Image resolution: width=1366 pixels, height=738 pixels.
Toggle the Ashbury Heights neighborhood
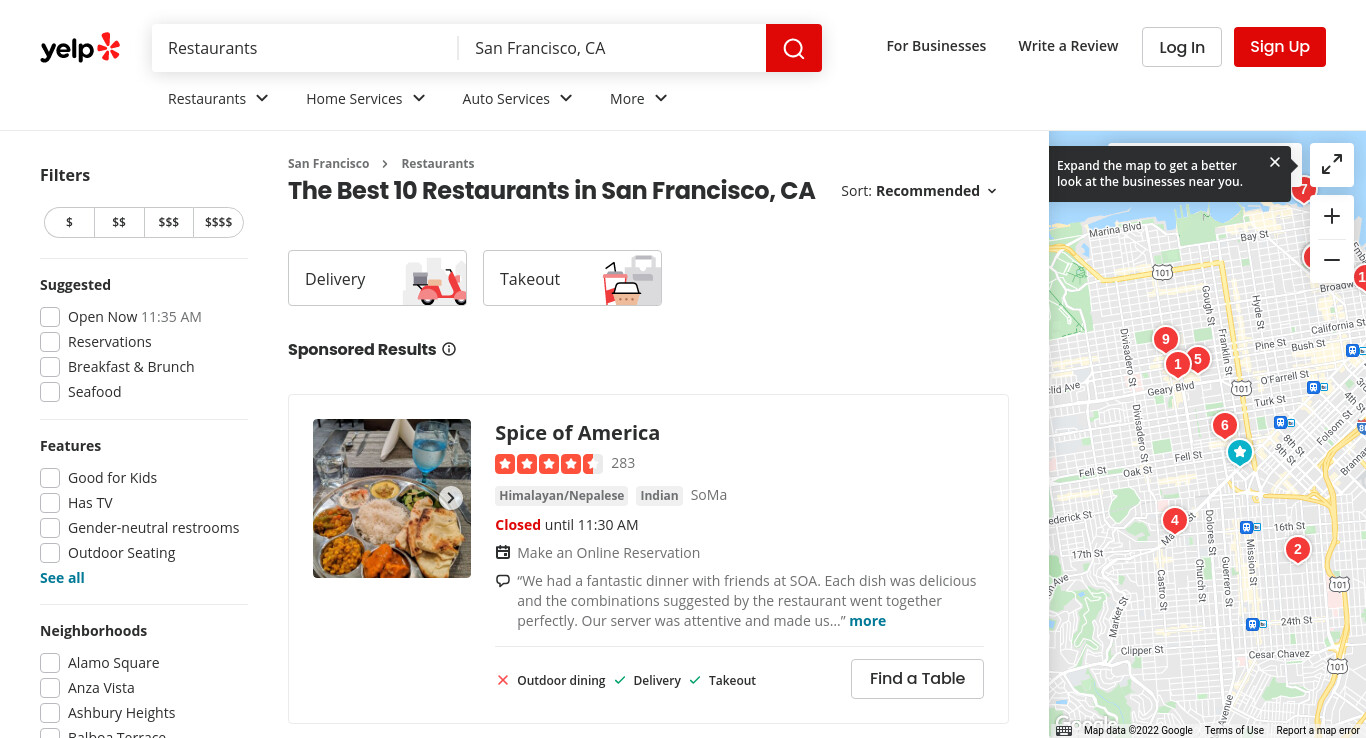(x=50, y=713)
